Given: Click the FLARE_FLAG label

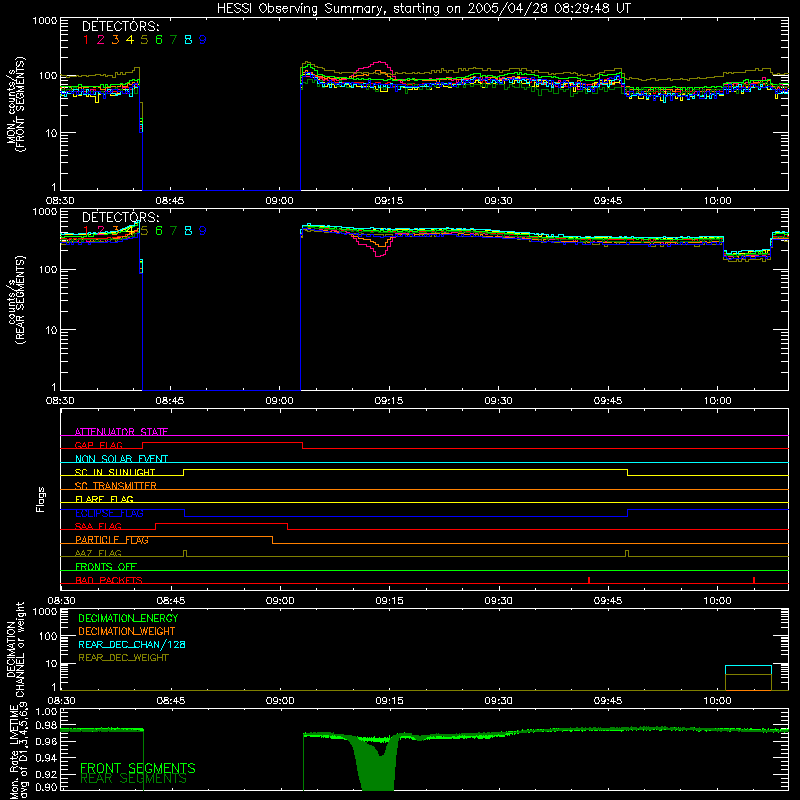Looking at the screenshot, I should pyautogui.click(x=104, y=499).
